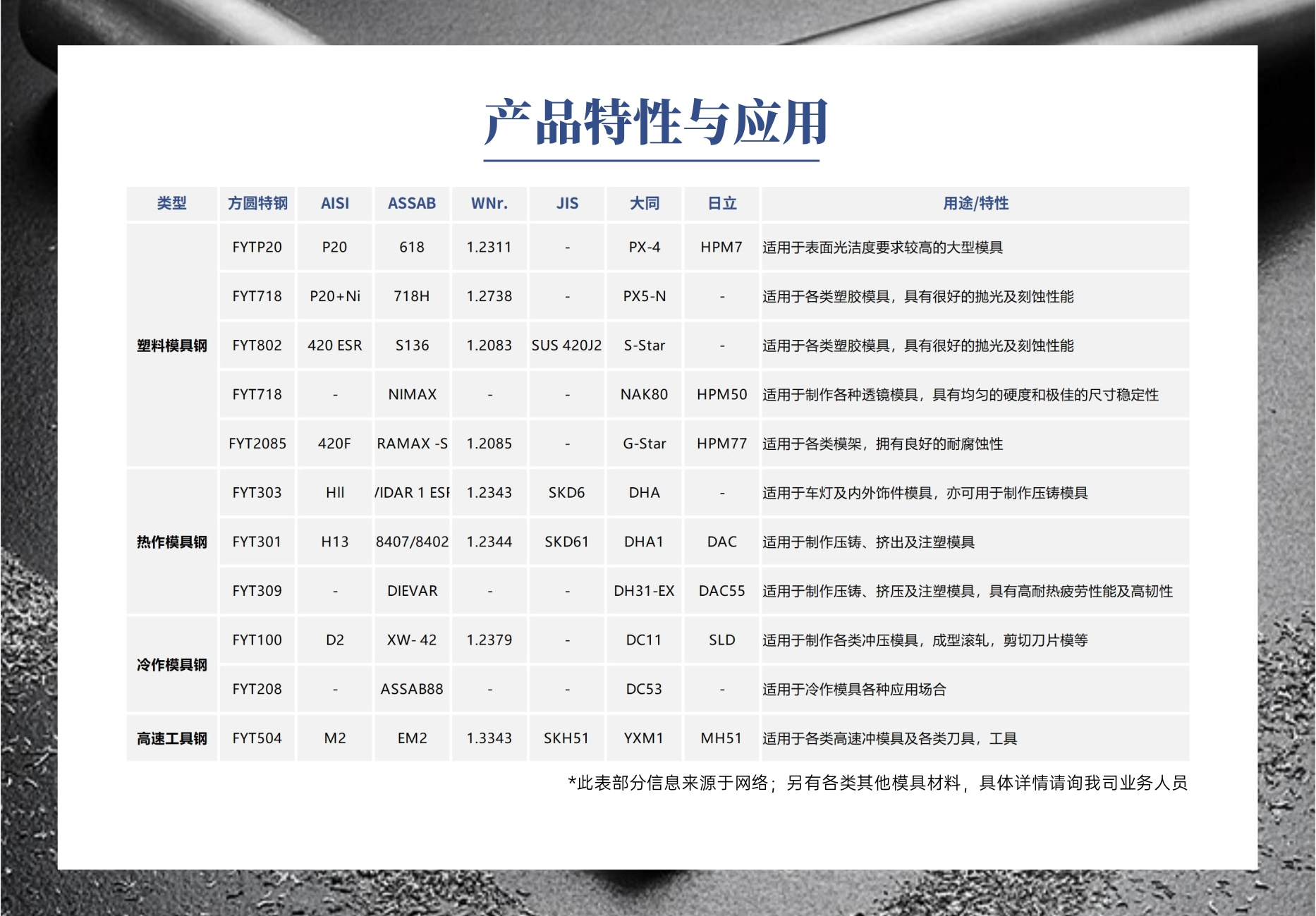Click the 方圆特钢 column header
The height and width of the screenshot is (916, 1316).
coord(257,204)
